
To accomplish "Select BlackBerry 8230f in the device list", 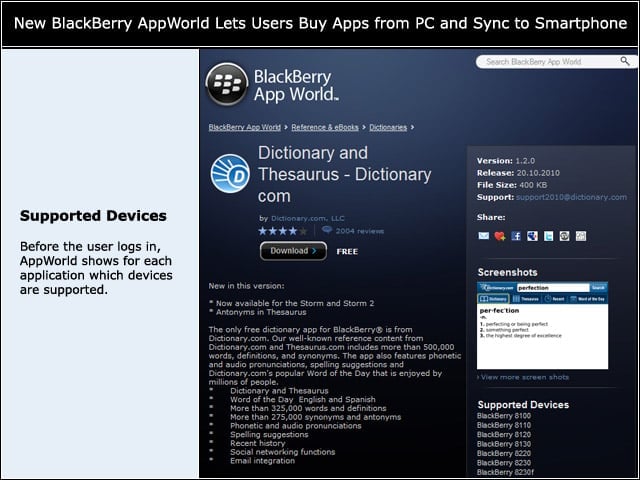I will pyautogui.click(x=505, y=472).
